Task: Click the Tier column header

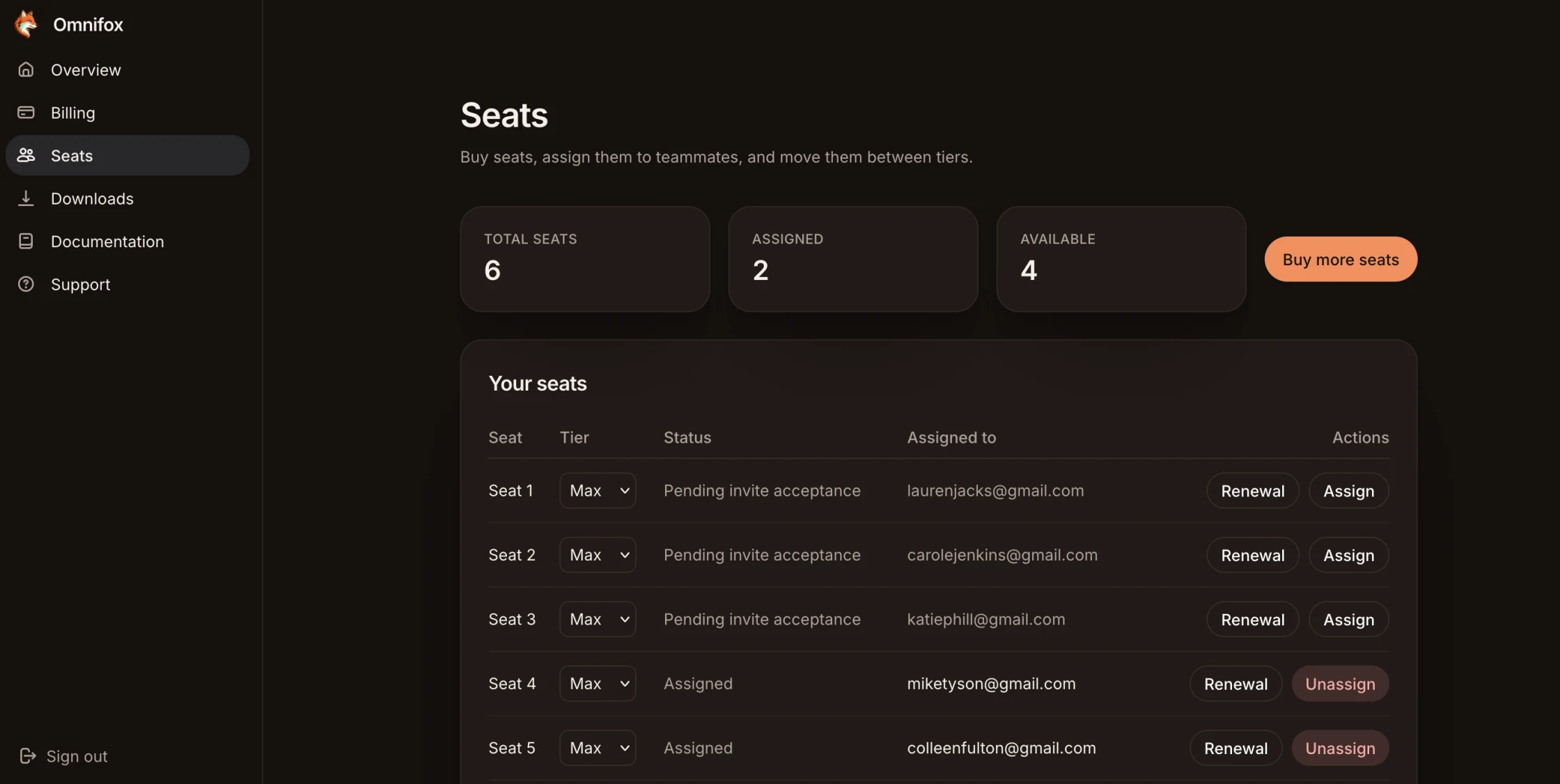Action: pos(575,437)
